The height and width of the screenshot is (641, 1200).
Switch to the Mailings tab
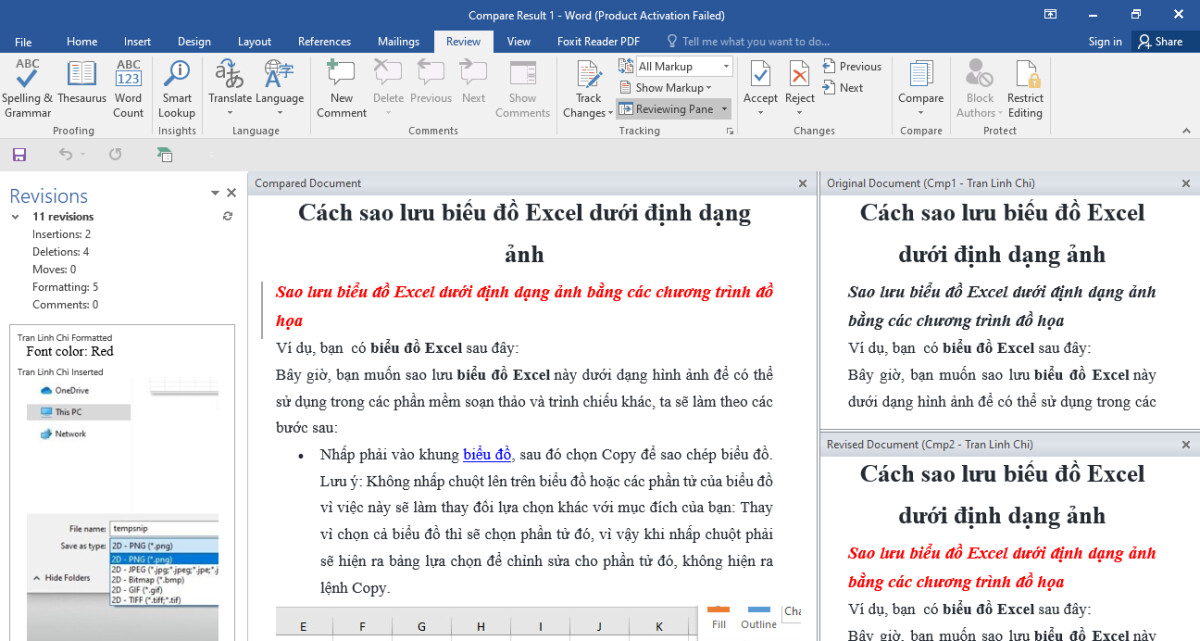tap(398, 41)
